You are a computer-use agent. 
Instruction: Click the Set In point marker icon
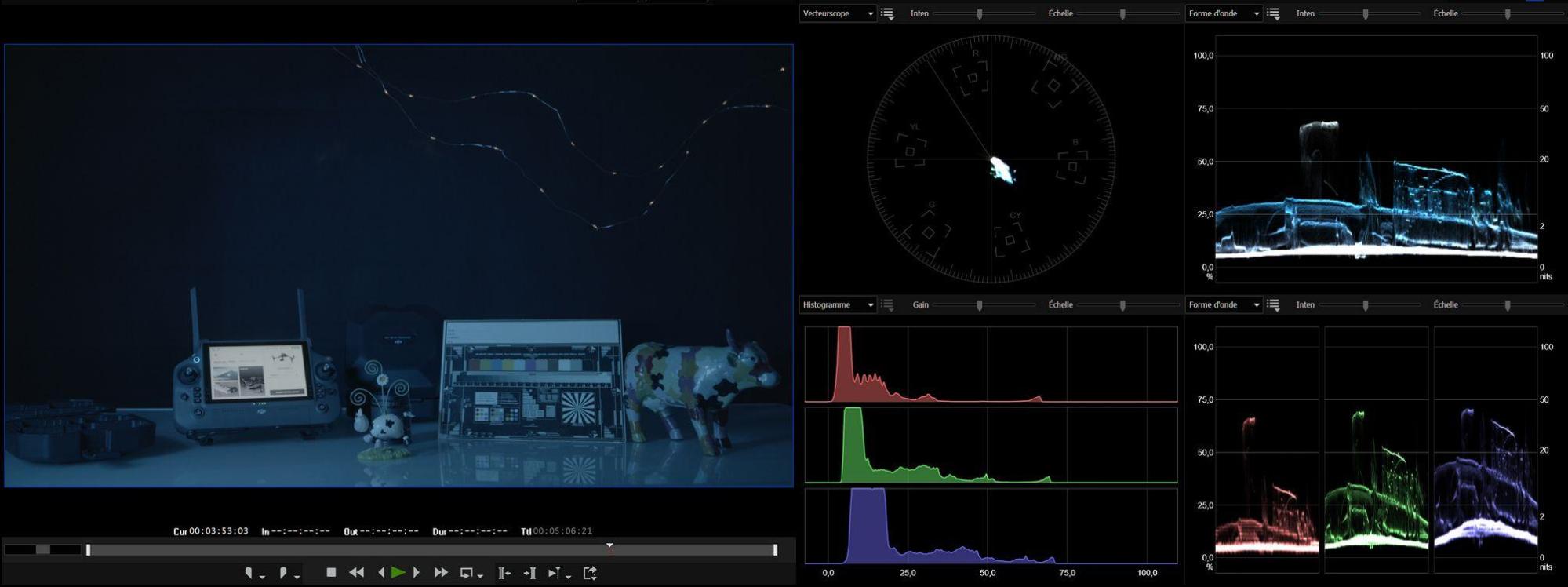pos(249,573)
